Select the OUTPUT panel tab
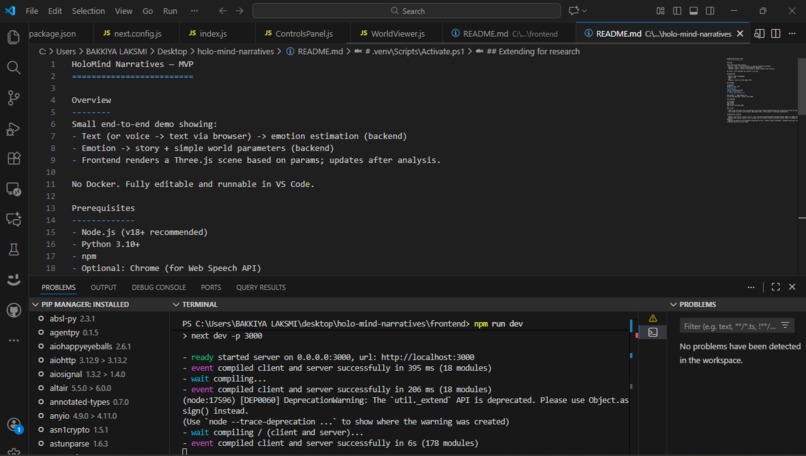Image resolution: width=806 pixels, height=456 pixels. [103, 287]
